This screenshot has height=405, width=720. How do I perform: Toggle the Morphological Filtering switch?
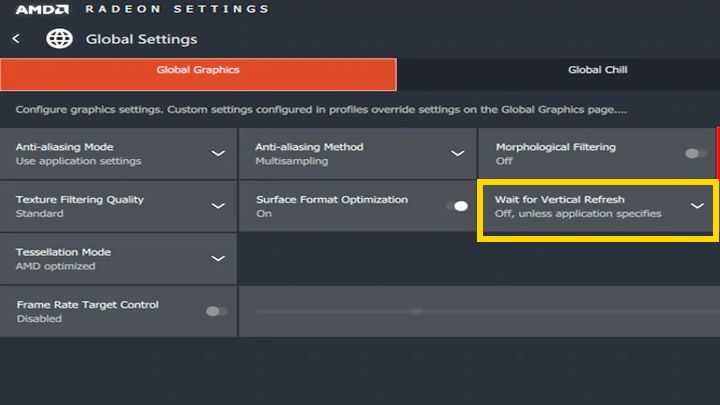click(695, 153)
